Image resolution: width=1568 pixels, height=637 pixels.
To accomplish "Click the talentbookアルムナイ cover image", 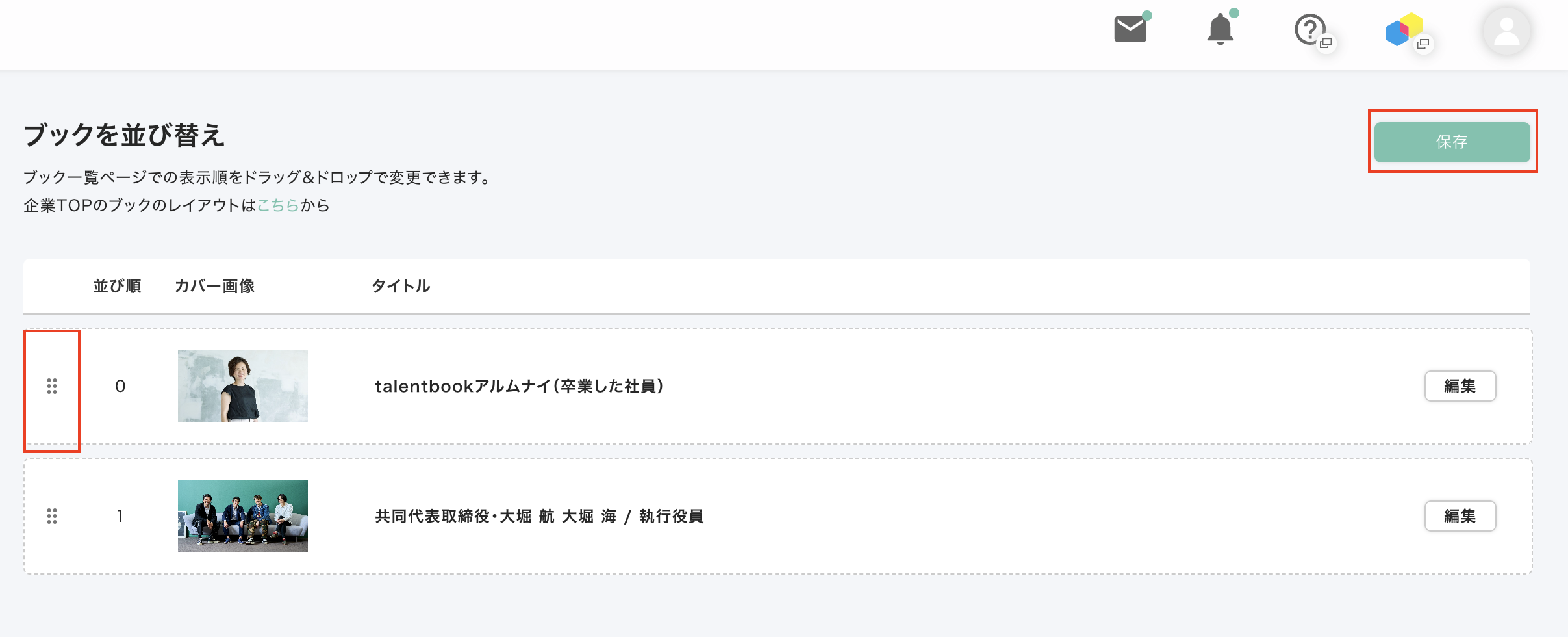I will click(x=243, y=386).
